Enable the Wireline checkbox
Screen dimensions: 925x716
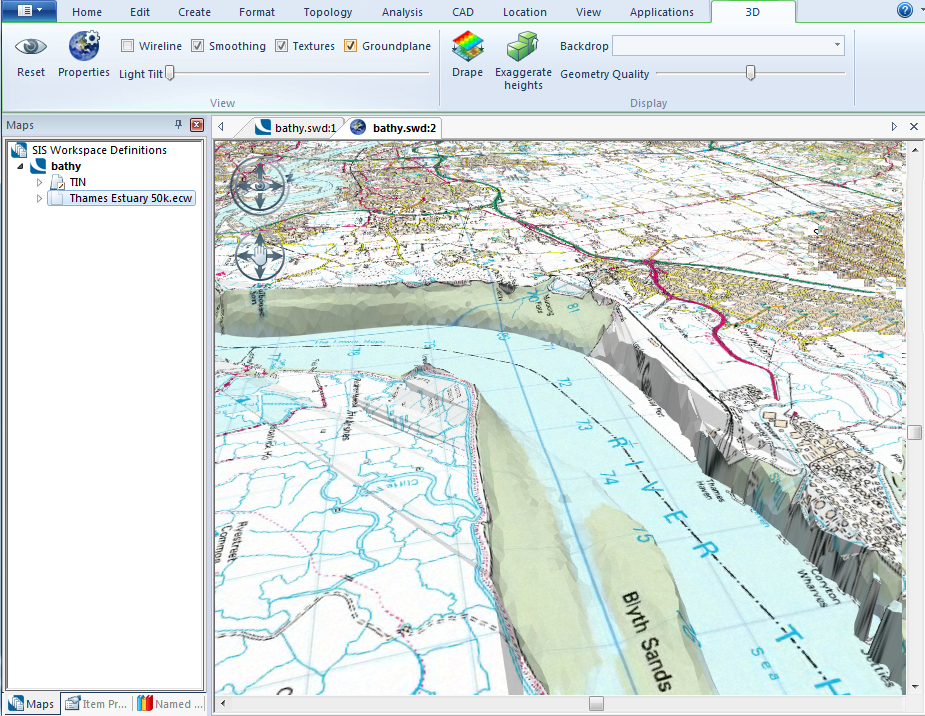point(128,46)
